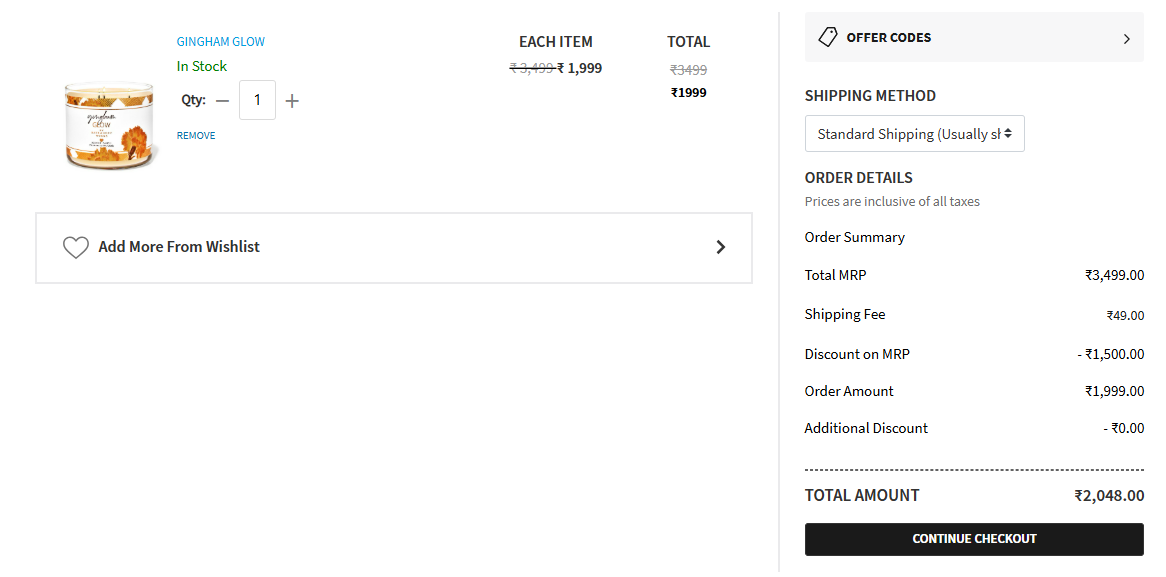Select the OFFER CODES label
This screenshot has height=577, width=1166.
(889, 37)
